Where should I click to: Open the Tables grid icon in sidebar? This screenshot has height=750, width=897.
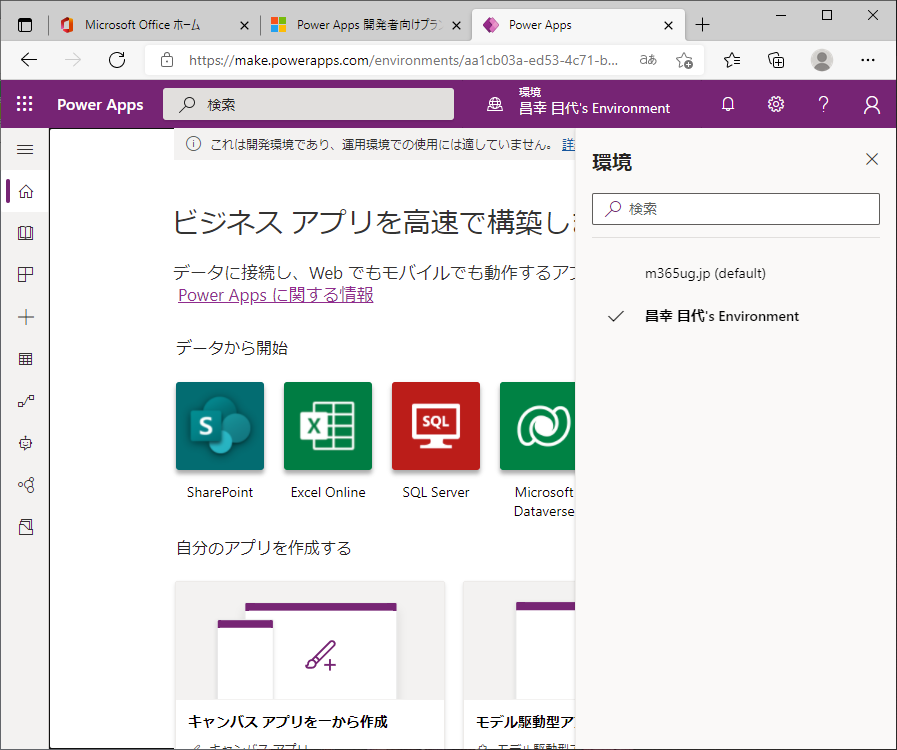[26, 359]
